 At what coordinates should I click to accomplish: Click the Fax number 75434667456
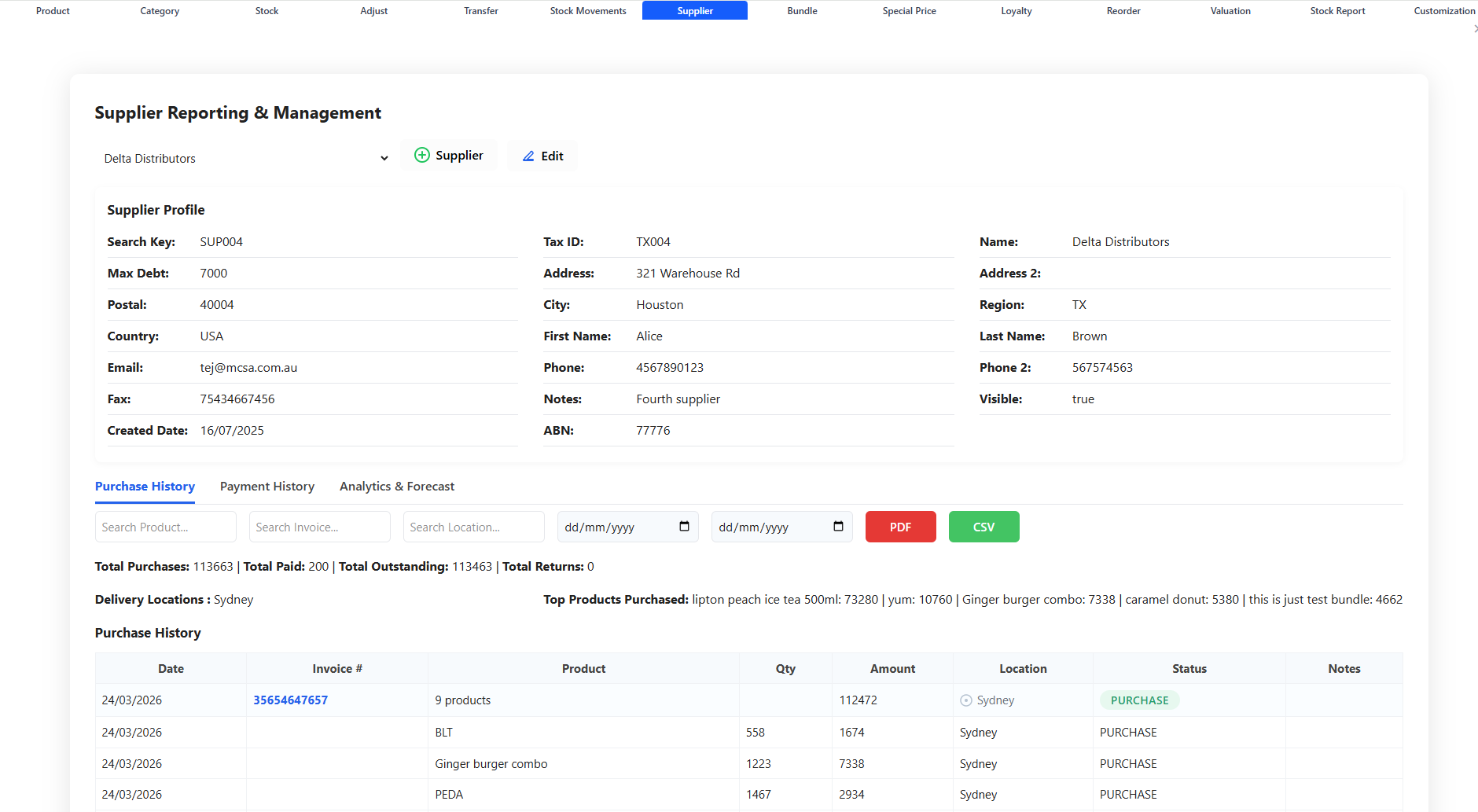coord(237,399)
